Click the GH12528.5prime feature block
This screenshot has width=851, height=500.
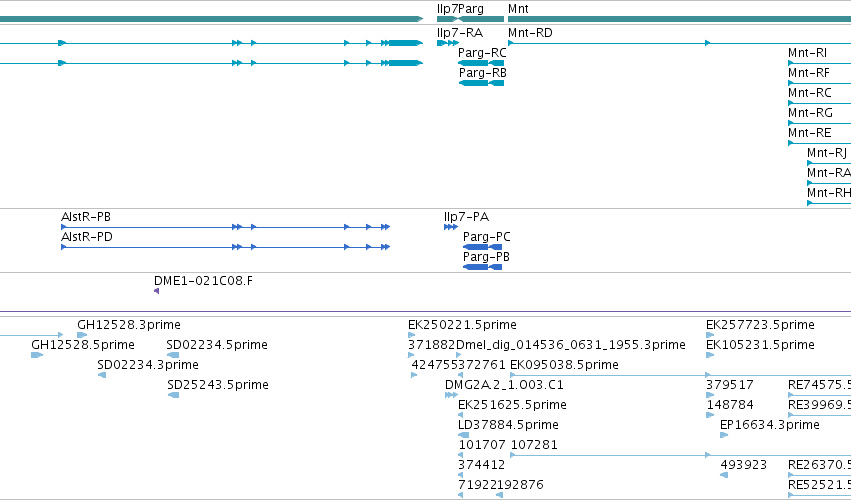pos(37,355)
